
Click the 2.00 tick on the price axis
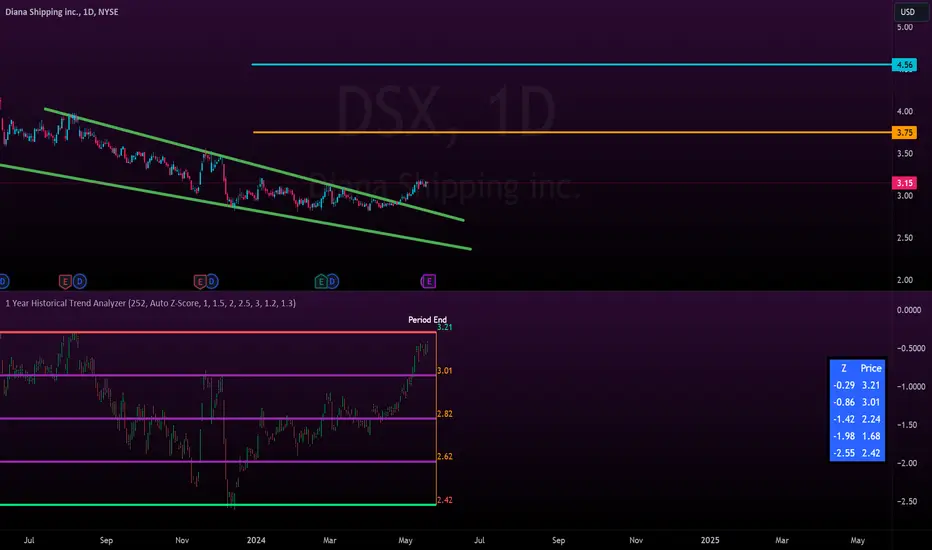(x=905, y=280)
